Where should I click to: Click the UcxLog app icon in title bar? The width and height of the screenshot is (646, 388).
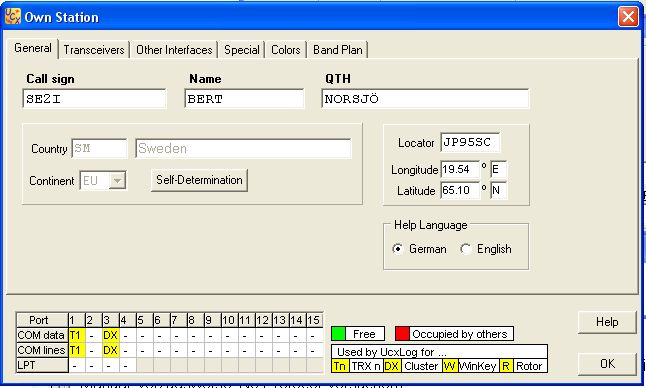[13, 16]
